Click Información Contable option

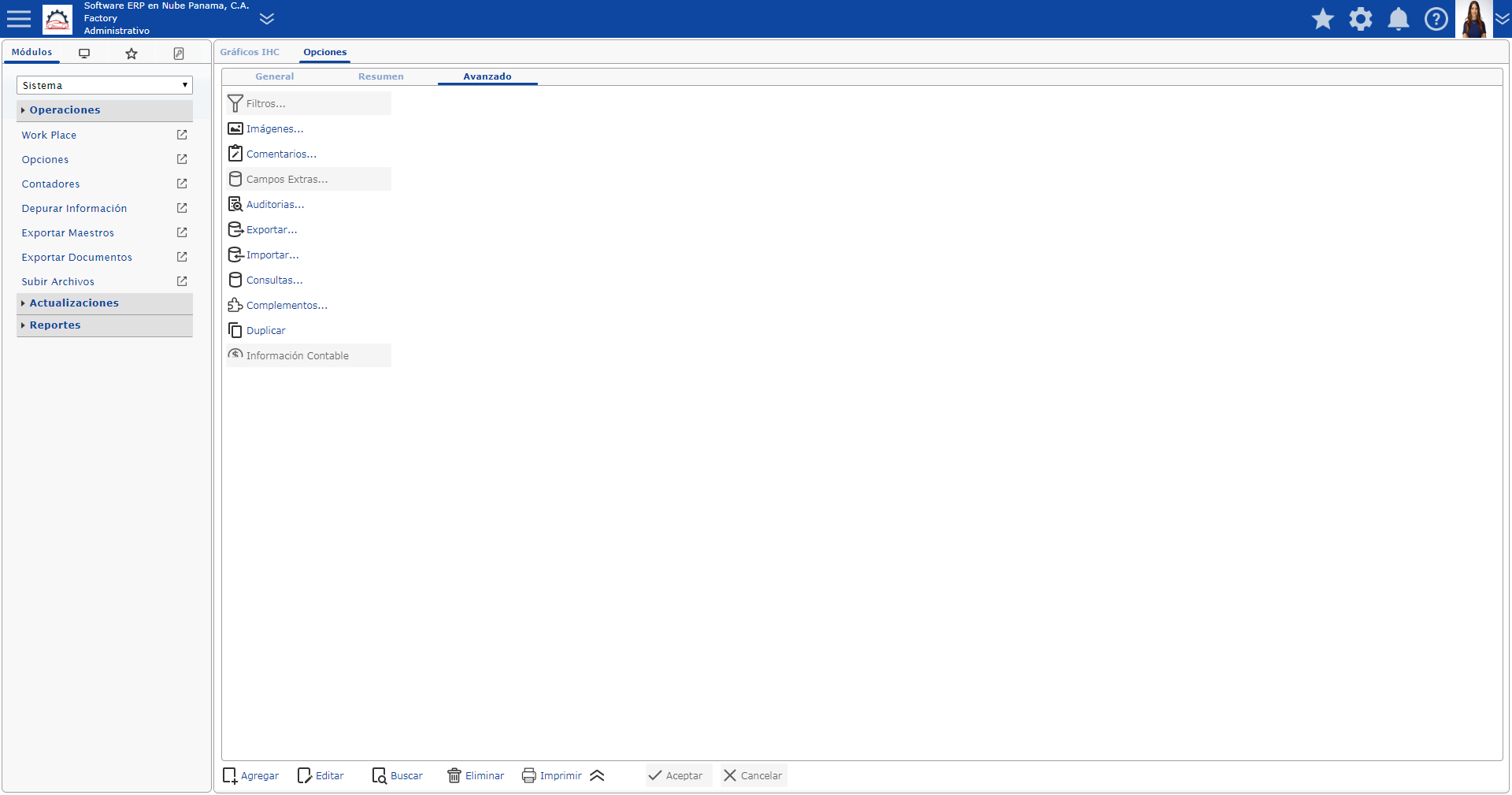(x=309, y=356)
